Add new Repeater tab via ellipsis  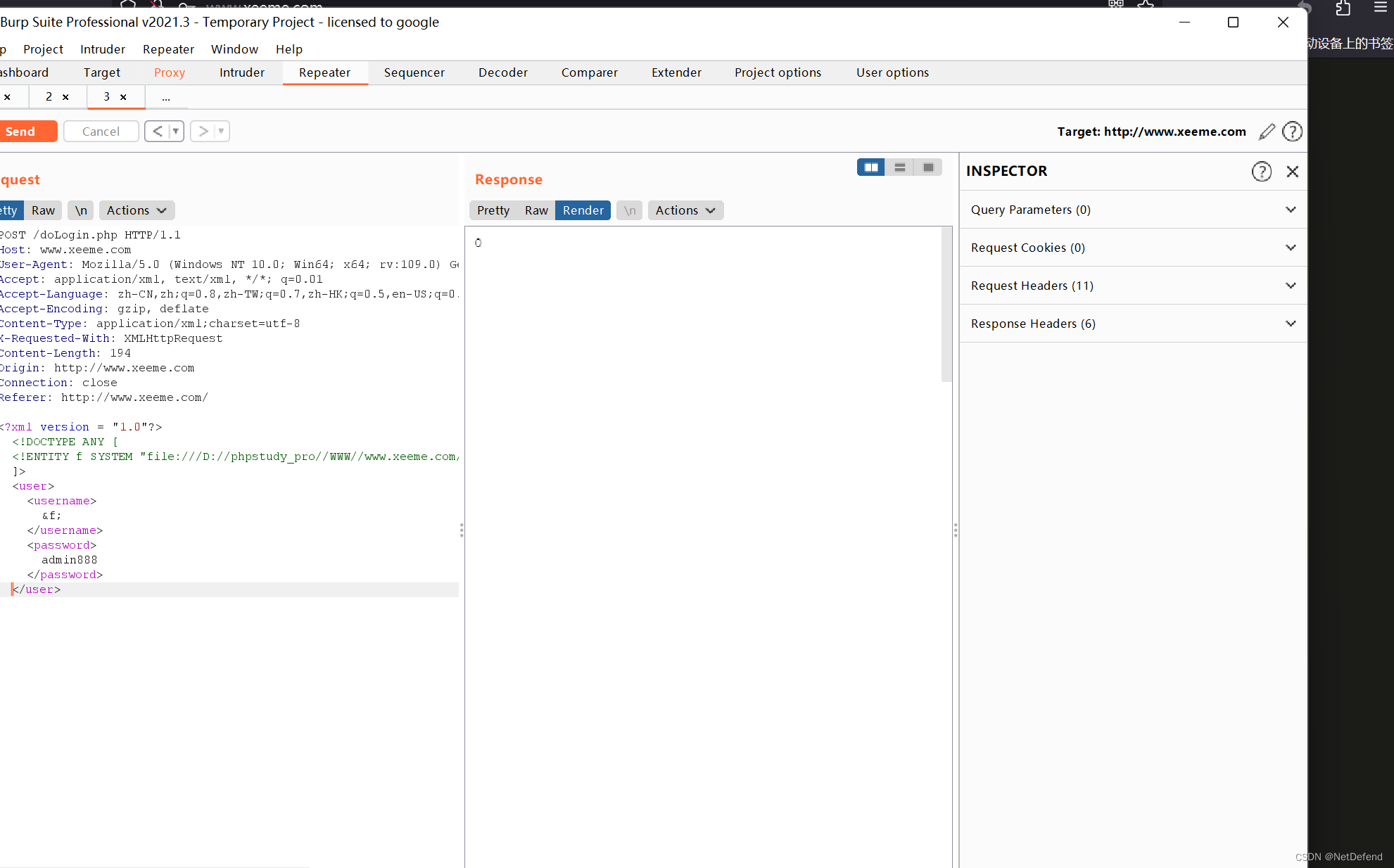point(166,97)
